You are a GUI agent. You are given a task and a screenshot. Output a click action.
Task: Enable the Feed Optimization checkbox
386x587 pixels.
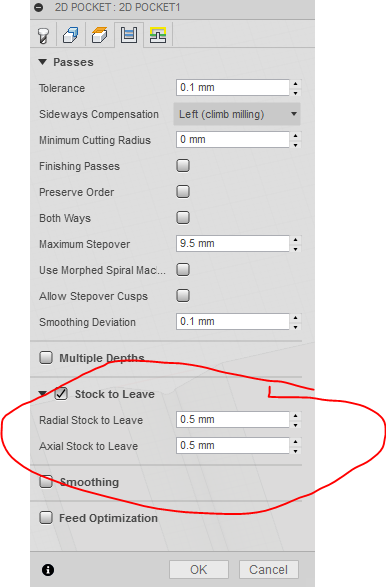tap(46, 518)
